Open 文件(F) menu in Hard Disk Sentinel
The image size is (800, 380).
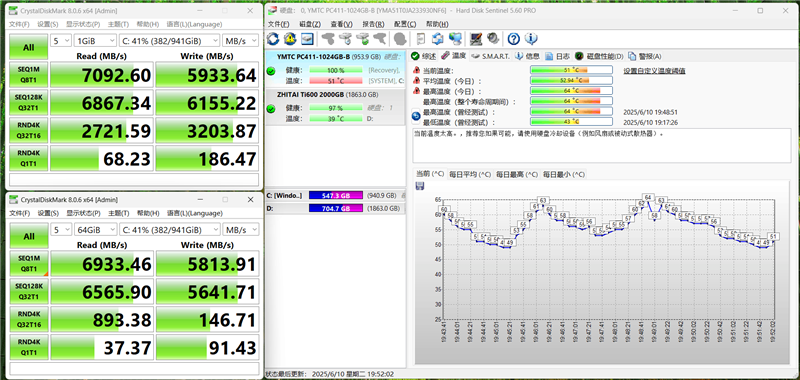click(x=279, y=24)
